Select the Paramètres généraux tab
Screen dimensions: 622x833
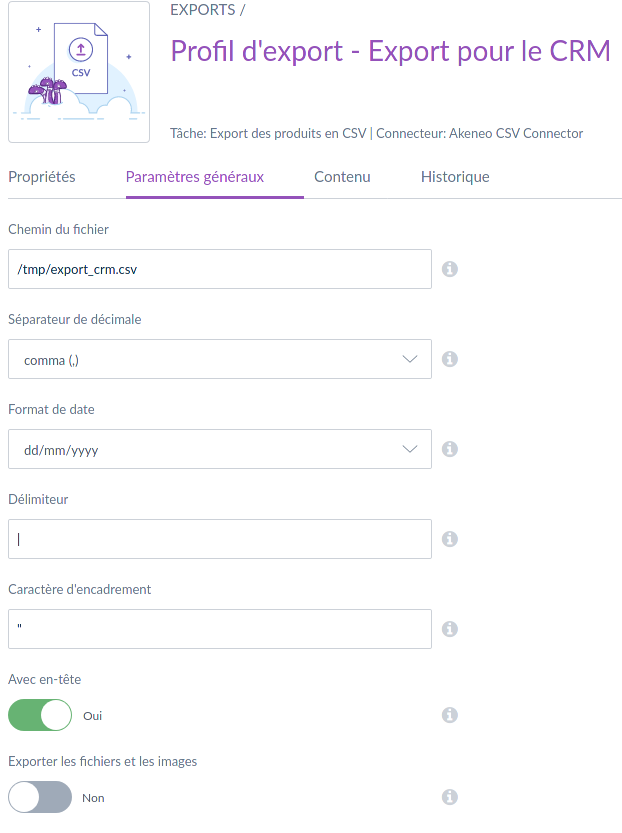coord(195,177)
